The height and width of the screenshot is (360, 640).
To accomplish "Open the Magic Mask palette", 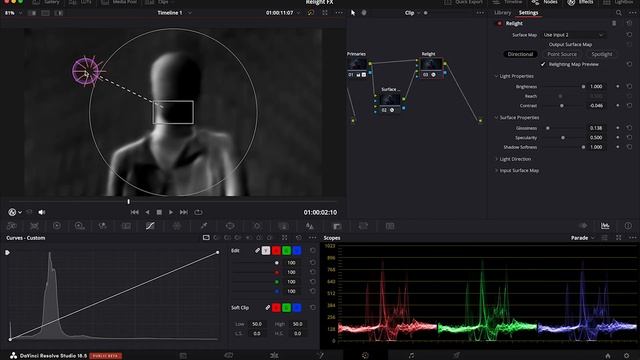I will pyautogui.click(x=283, y=226).
